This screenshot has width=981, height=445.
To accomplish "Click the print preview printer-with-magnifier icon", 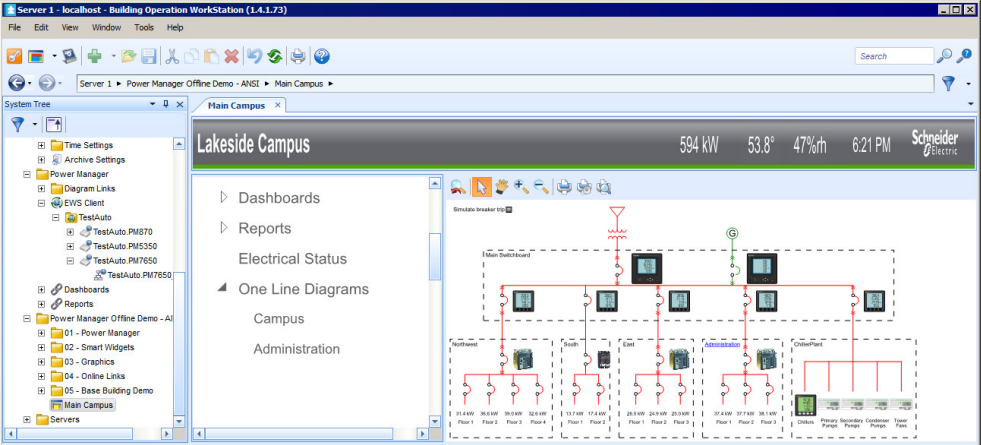I will click(604, 186).
